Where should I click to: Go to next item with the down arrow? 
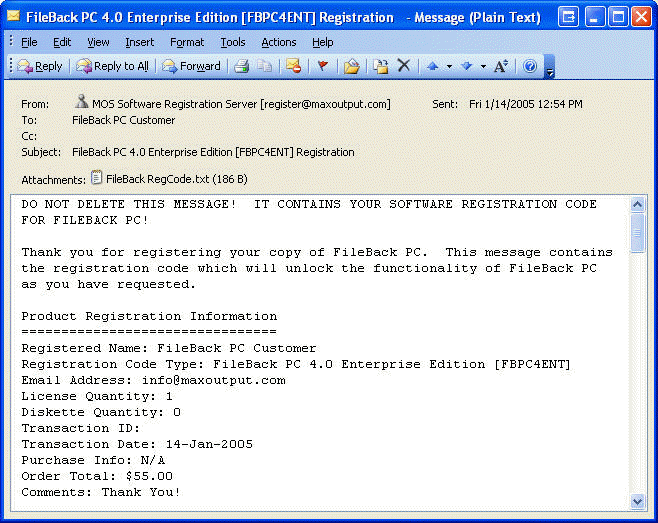pos(467,66)
